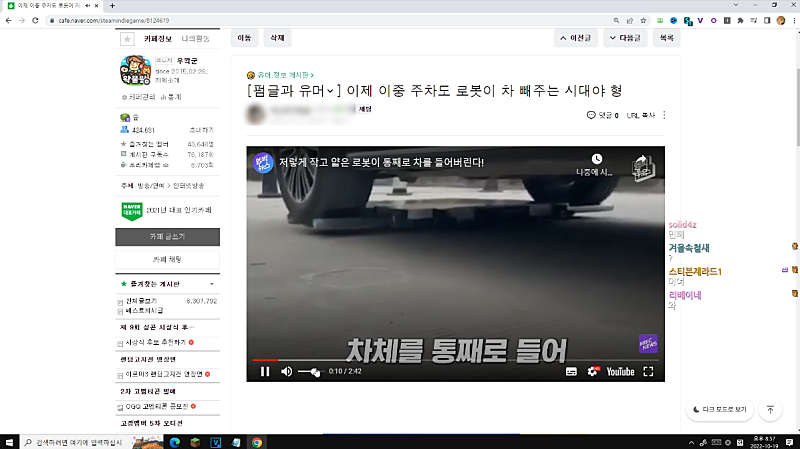Open the OGQ 고멤티콘 공모전 board
This screenshot has height=449, width=800.
[157, 407]
